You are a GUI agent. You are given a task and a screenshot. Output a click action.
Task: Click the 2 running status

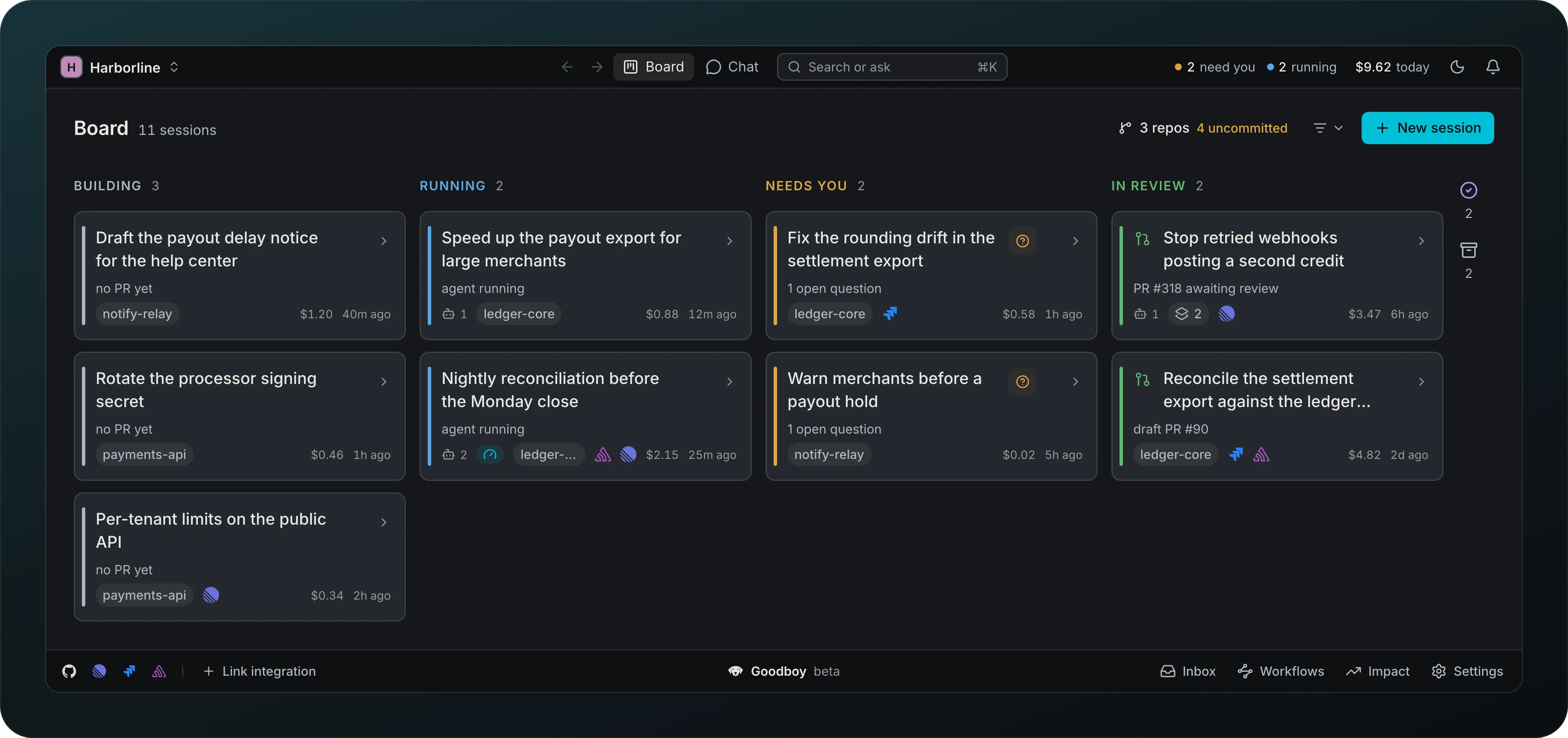point(1301,67)
